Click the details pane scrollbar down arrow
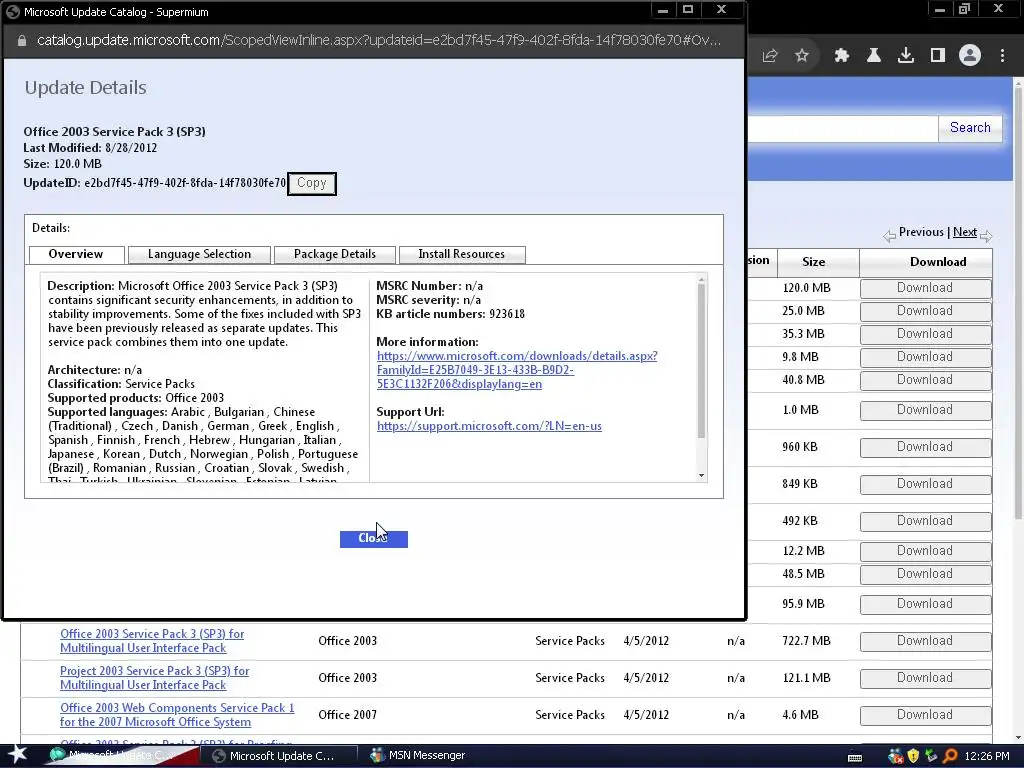This screenshot has width=1024, height=768. coord(701,475)
